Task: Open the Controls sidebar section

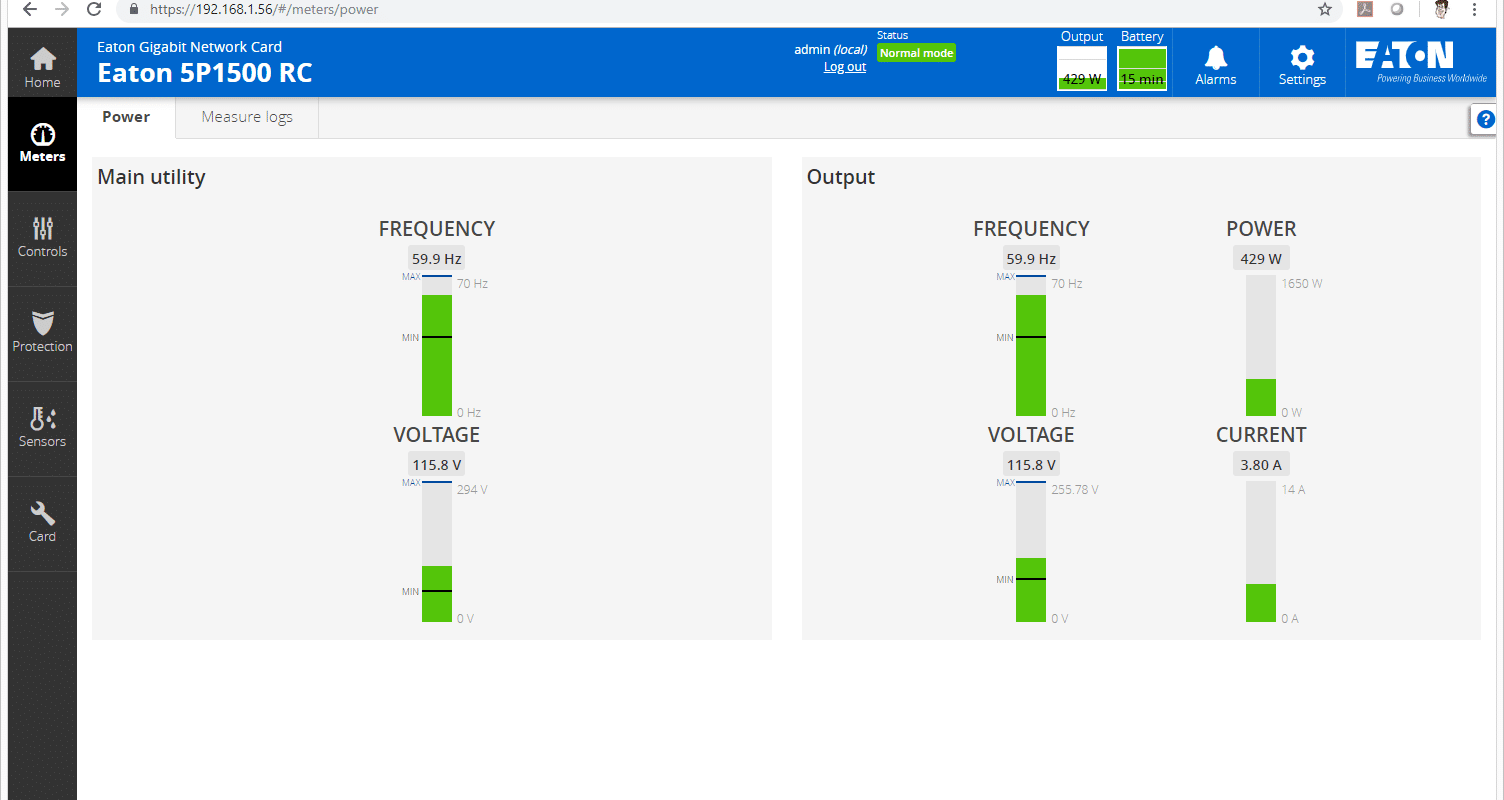Action: (42, 238)
